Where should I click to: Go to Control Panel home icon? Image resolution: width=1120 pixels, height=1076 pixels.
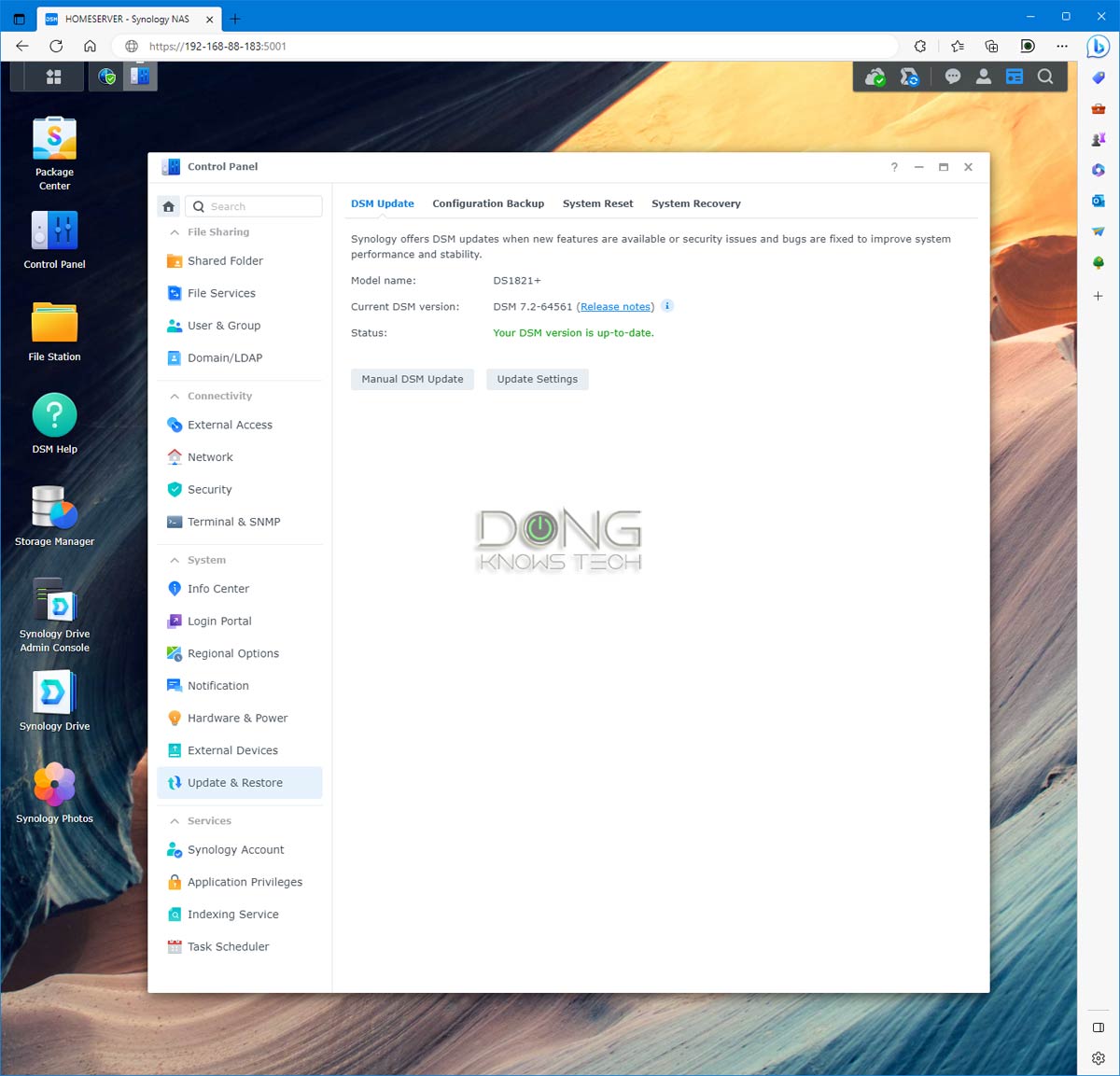168,206
